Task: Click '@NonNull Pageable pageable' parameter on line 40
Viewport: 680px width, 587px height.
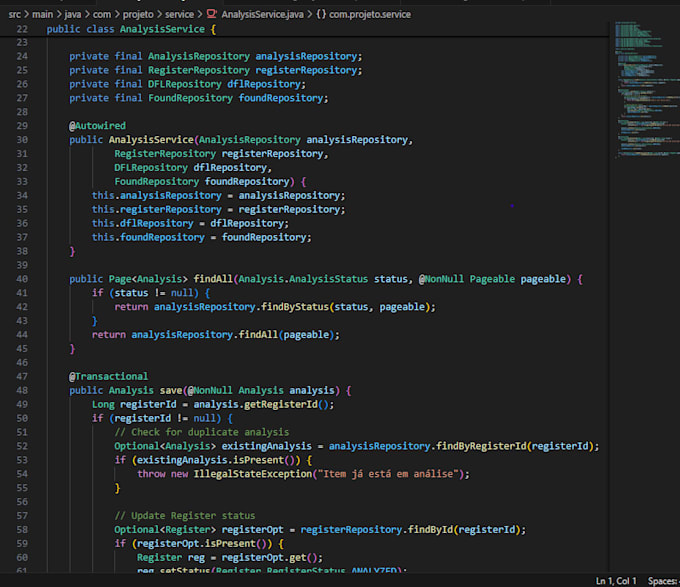Action: point(492,279)
